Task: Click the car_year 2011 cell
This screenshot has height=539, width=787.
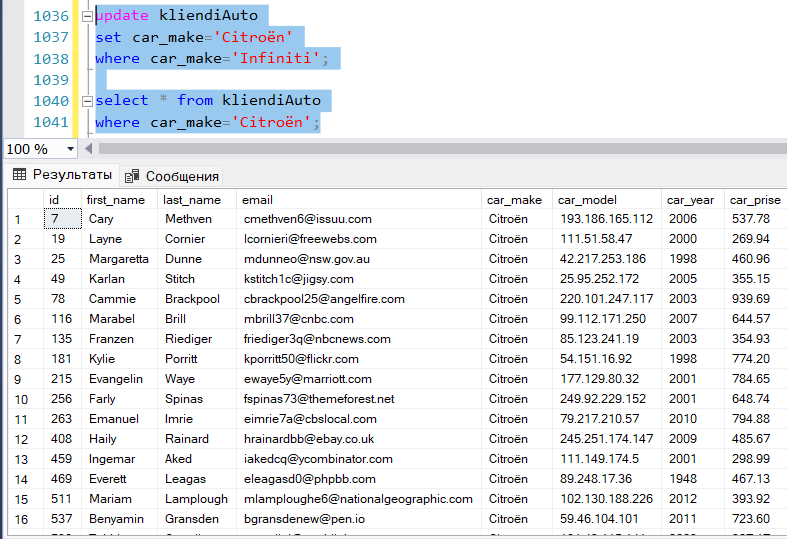Action: 693,519
